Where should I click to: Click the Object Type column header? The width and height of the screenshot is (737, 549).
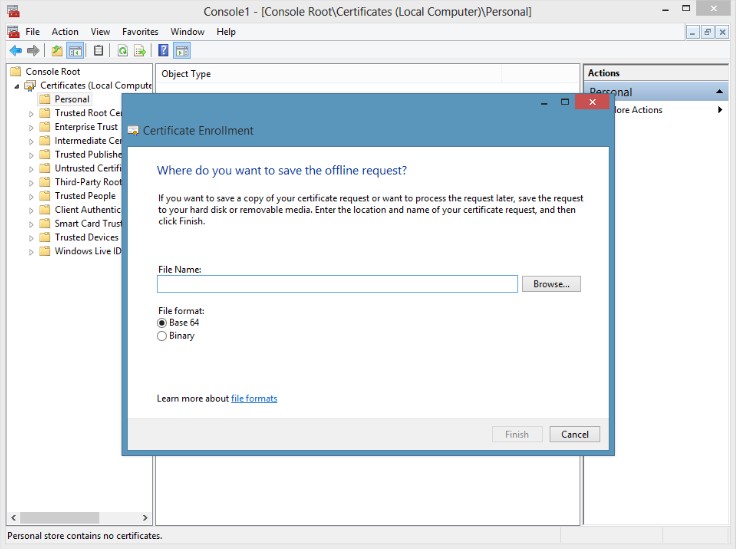click(329, 74)
